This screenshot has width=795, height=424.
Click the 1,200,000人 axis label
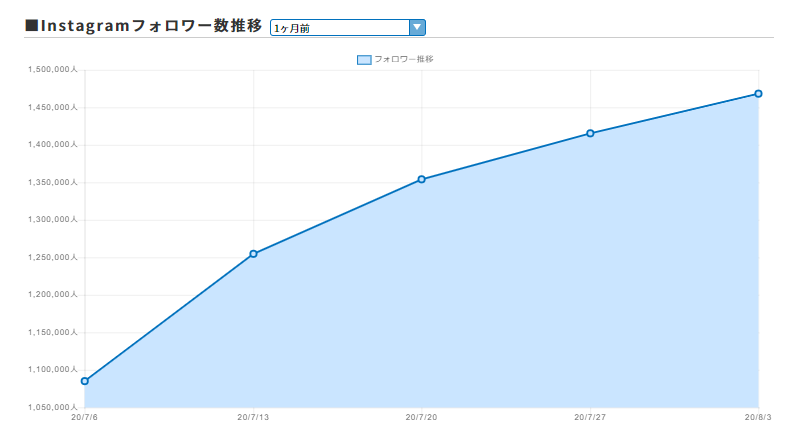pyautogui.click(x=53, y=295)
